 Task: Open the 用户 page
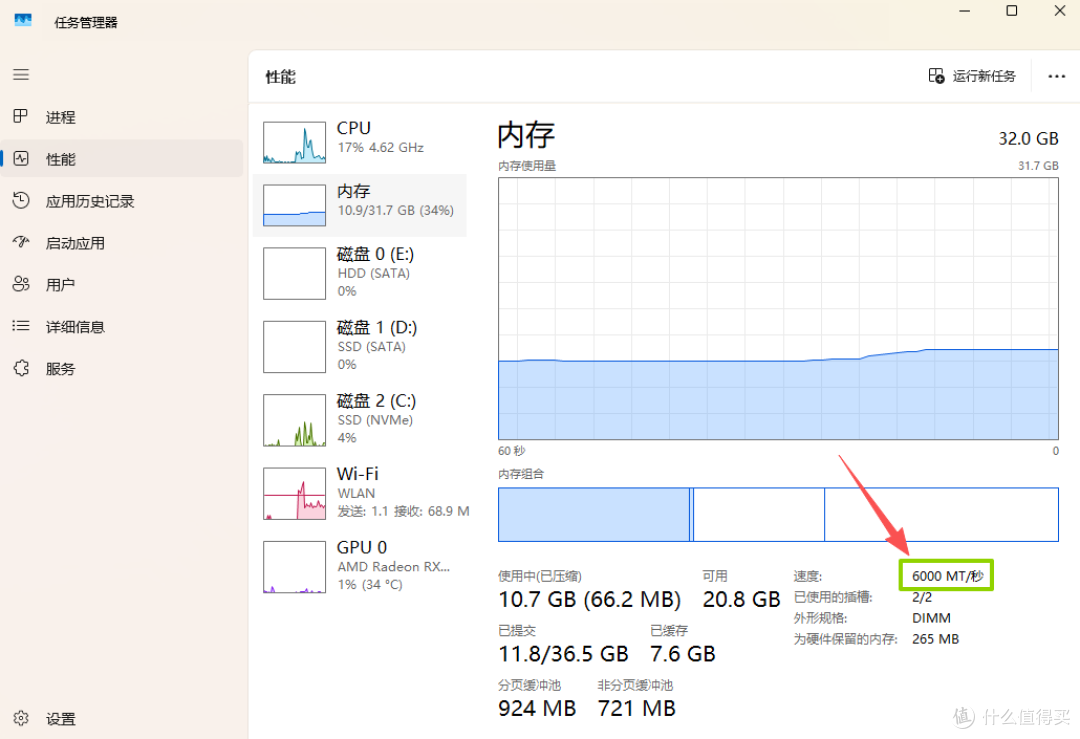[x=122, y=284]
